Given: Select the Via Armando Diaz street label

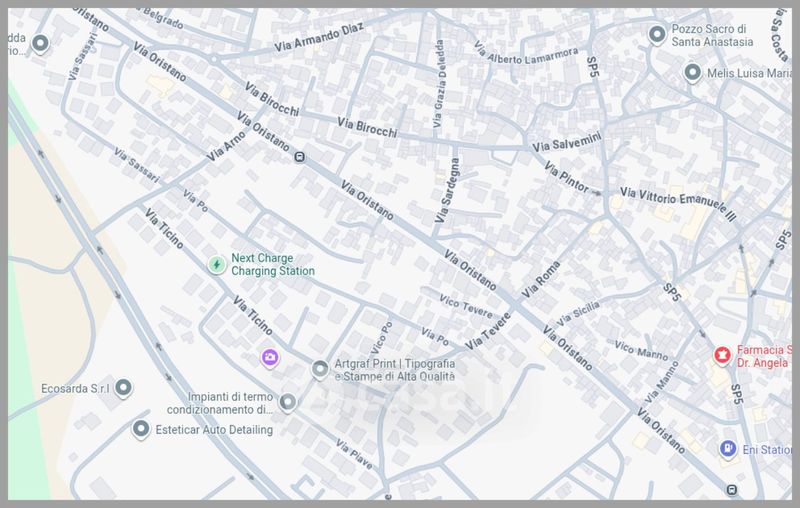Looking at the screenshot, I should click(x=316, y=41).
